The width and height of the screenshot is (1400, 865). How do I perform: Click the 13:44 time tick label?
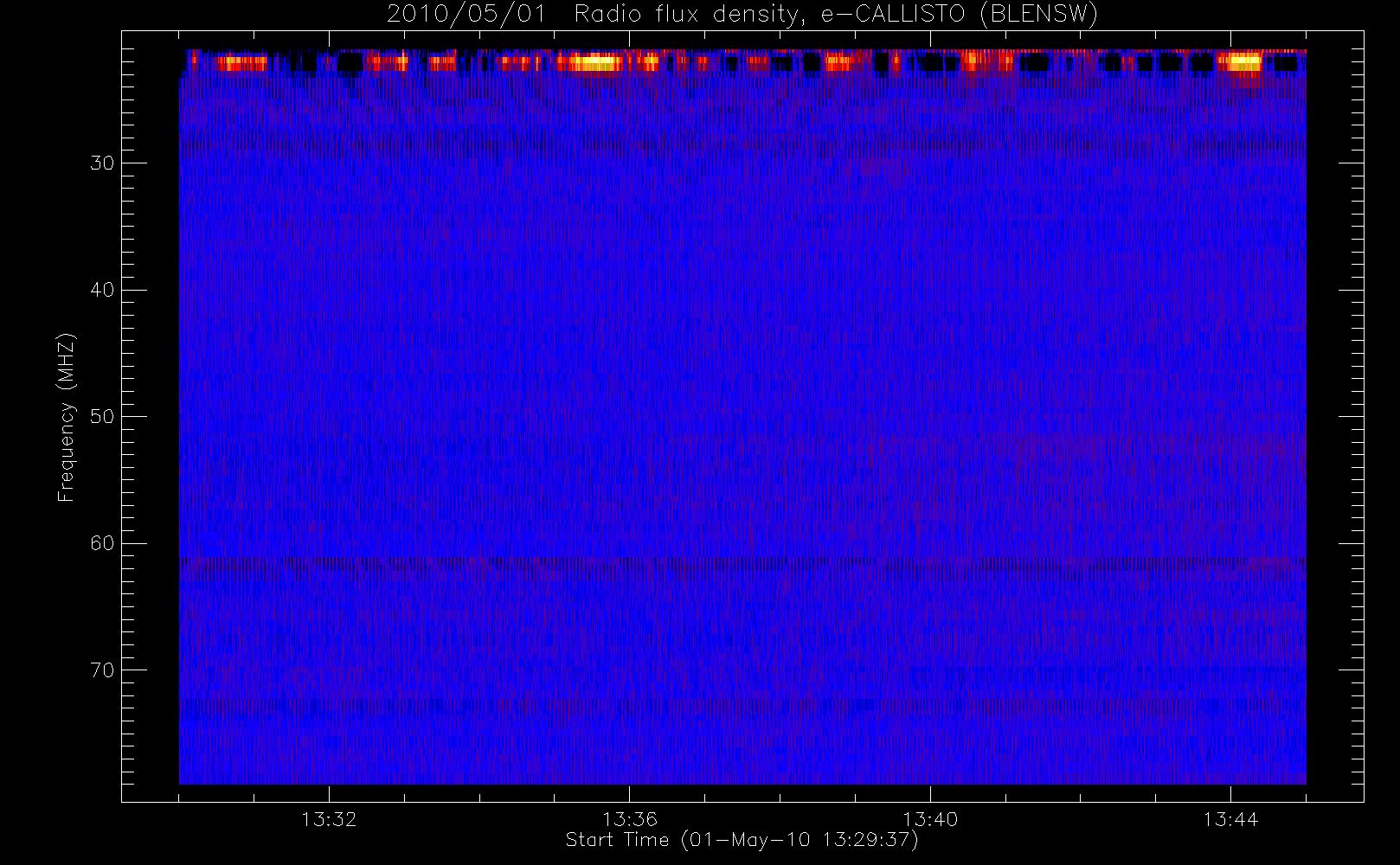1230,819
